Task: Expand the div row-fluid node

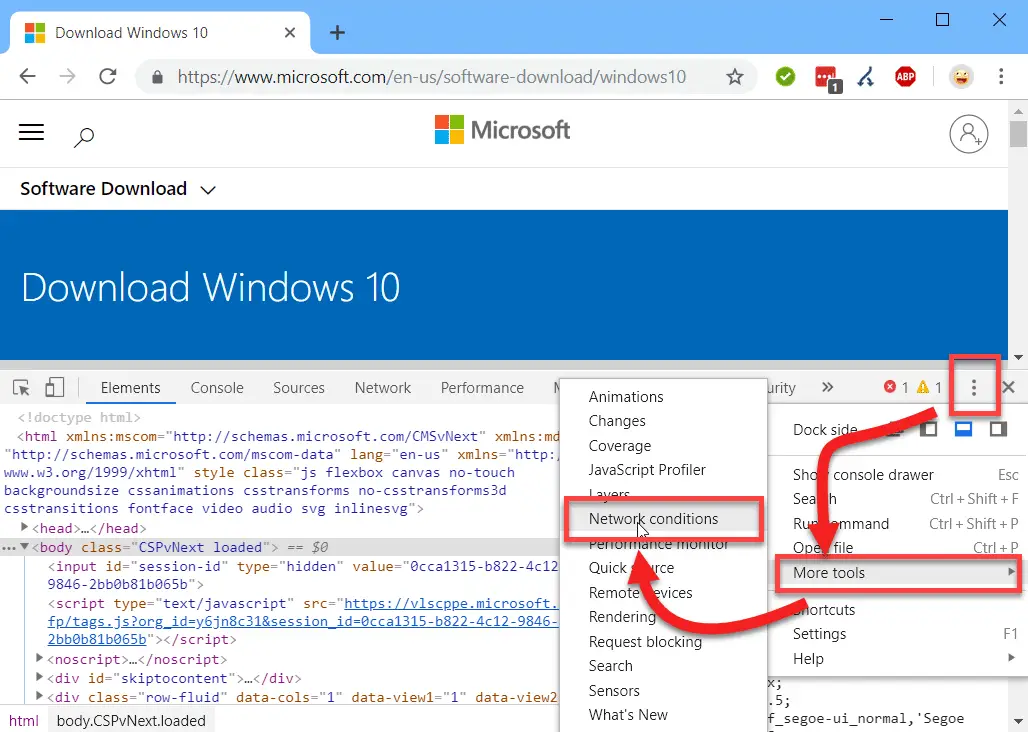Action: pyautogui.click(x=39, y=696)
